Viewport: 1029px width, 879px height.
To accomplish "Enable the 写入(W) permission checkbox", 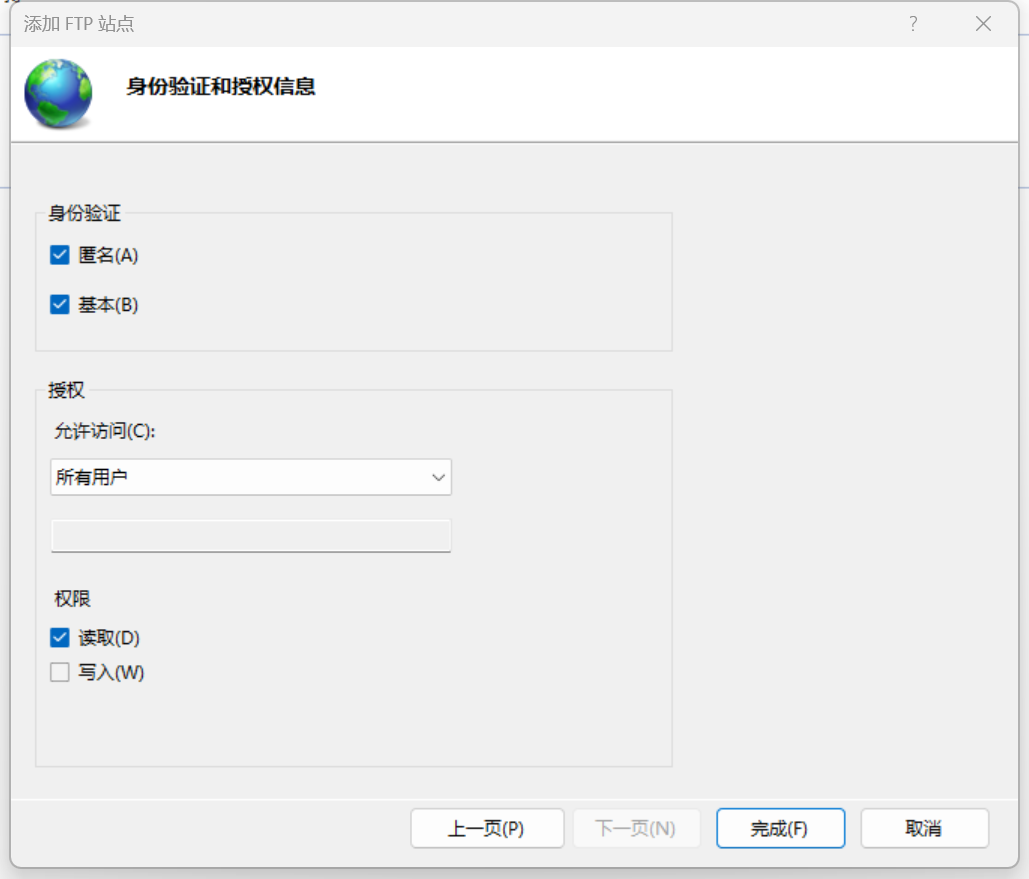I will pos(59,672).
